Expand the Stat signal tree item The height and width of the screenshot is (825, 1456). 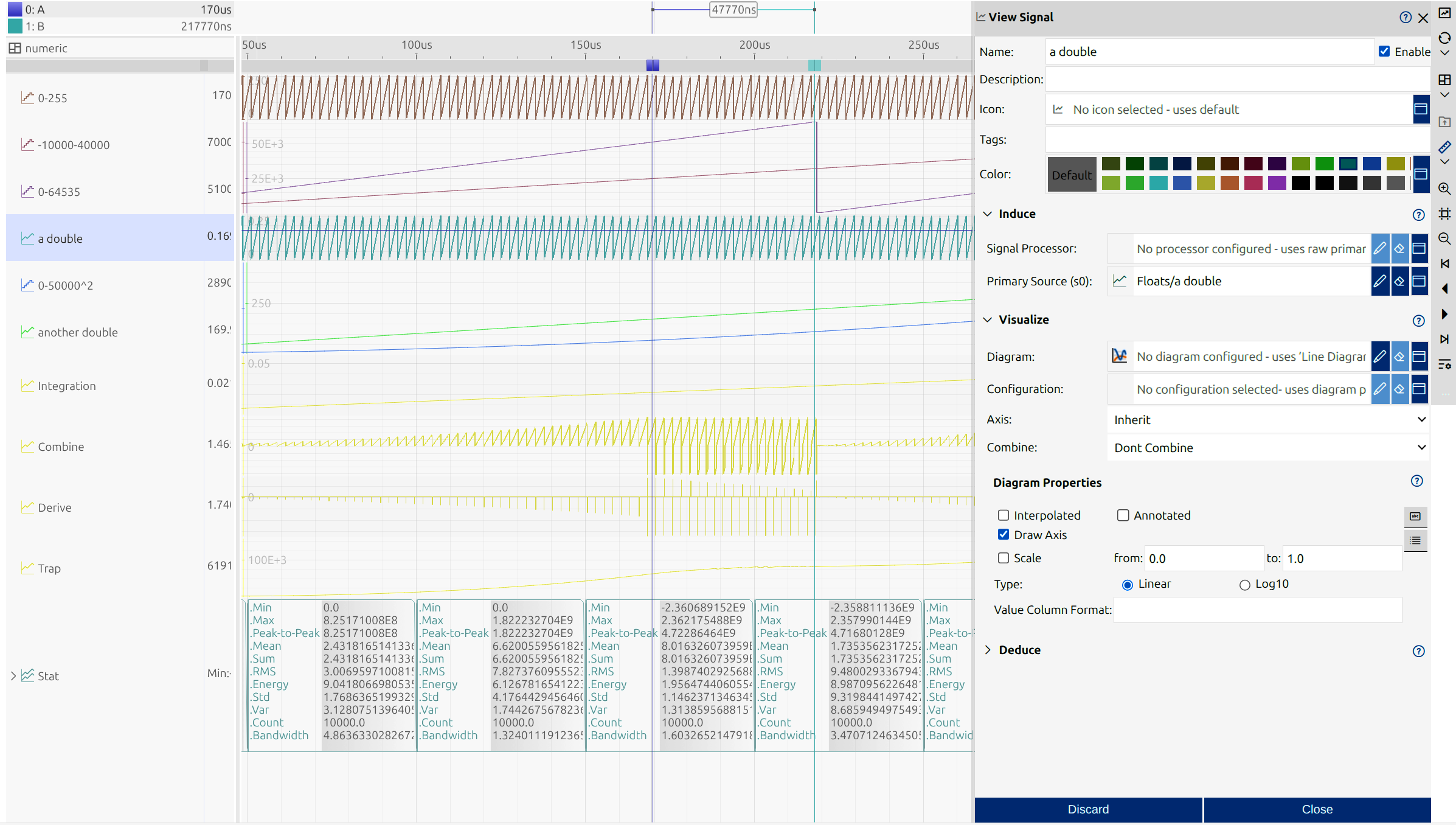[x=13, y=676]
